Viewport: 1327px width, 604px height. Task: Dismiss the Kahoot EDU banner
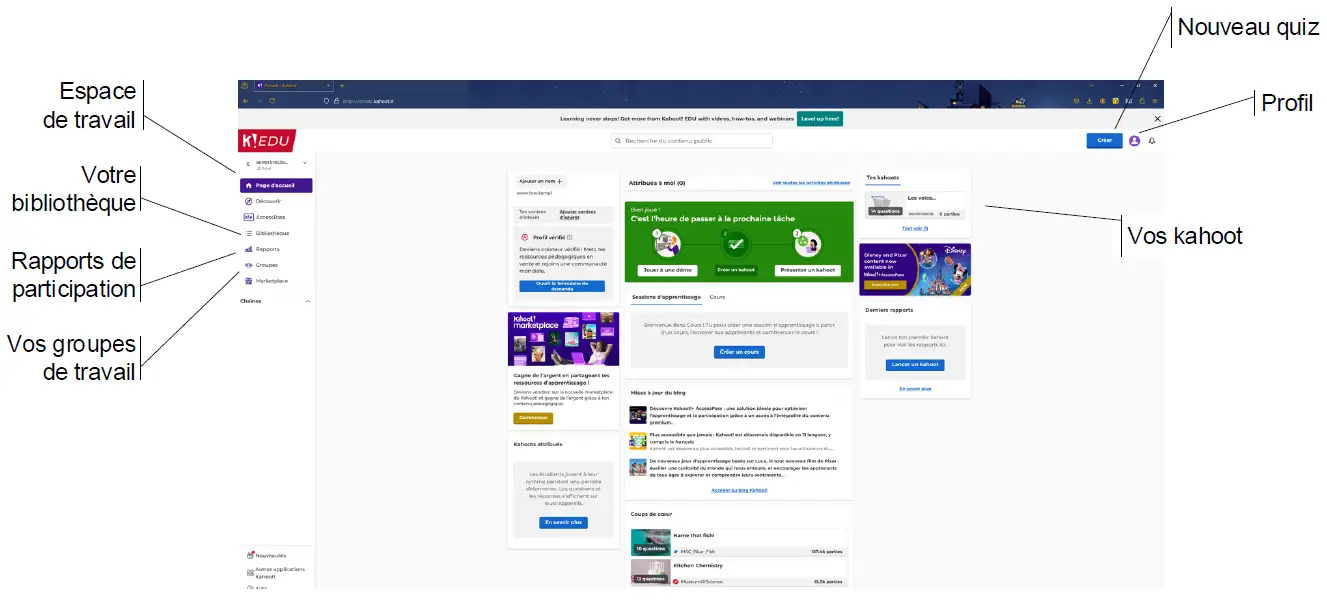point(1157,119)
